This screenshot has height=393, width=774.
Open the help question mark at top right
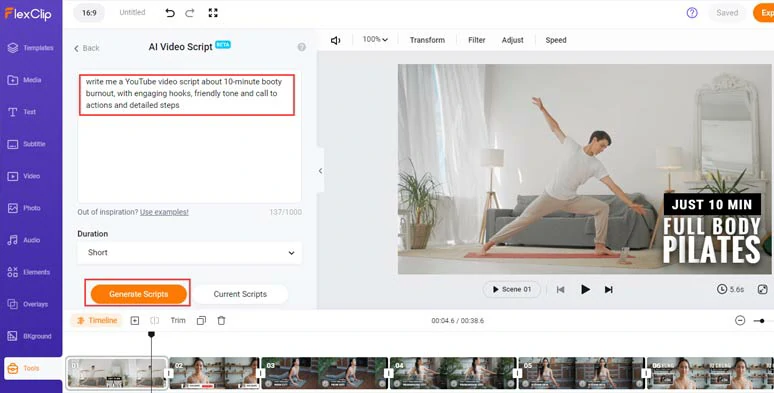tap(692, 13)
